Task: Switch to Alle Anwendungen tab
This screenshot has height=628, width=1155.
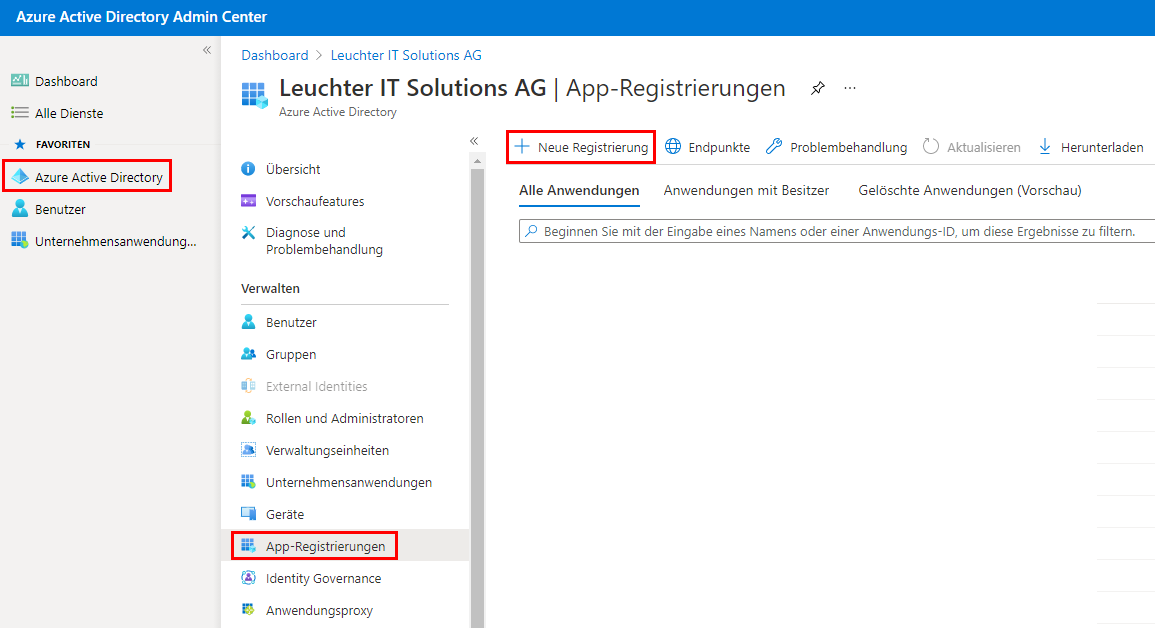Action: click(x=579, y=190)
